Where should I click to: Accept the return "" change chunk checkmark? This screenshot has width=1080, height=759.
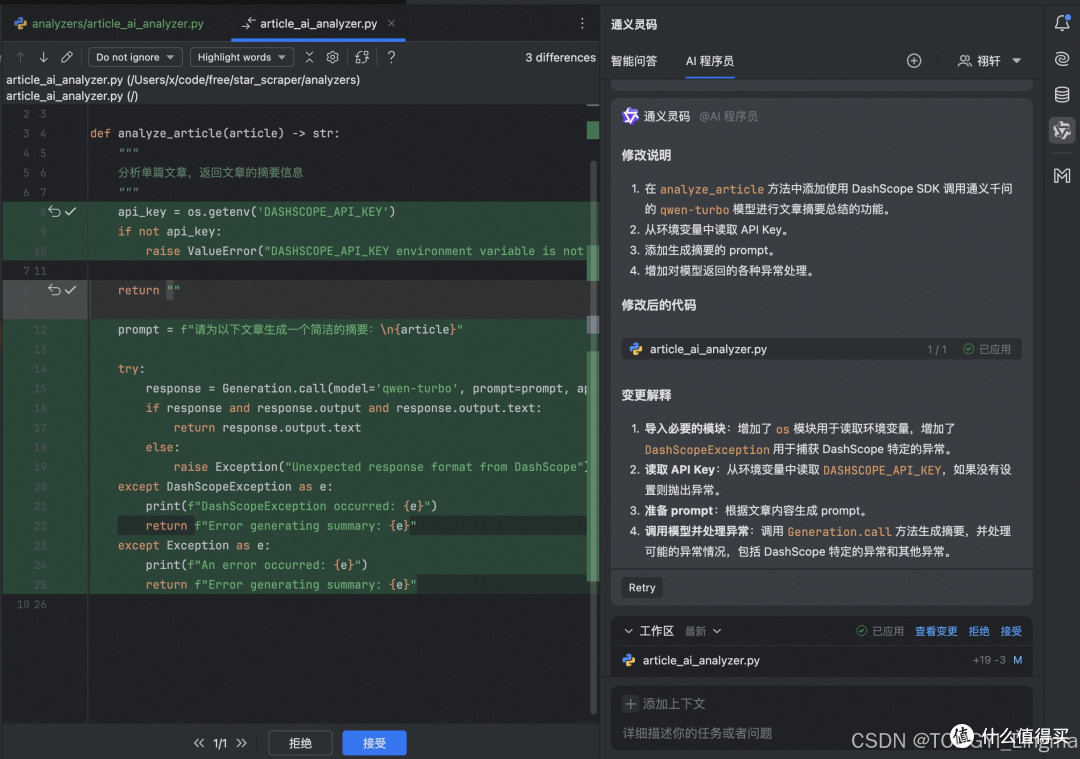70,290
